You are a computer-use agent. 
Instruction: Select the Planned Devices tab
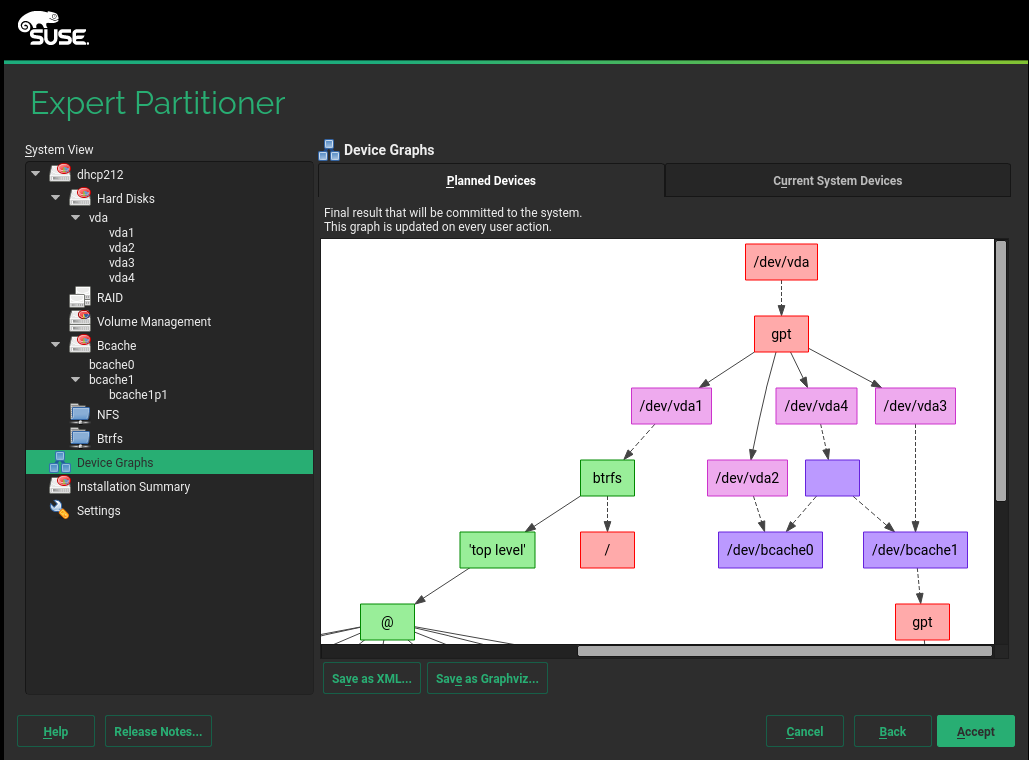coord(490,181)
